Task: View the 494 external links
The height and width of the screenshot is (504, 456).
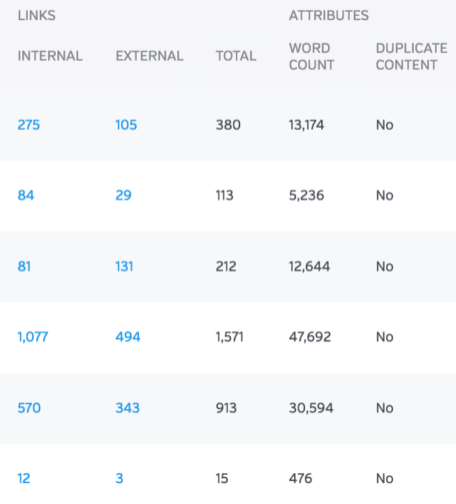Action: click(128, 337)
